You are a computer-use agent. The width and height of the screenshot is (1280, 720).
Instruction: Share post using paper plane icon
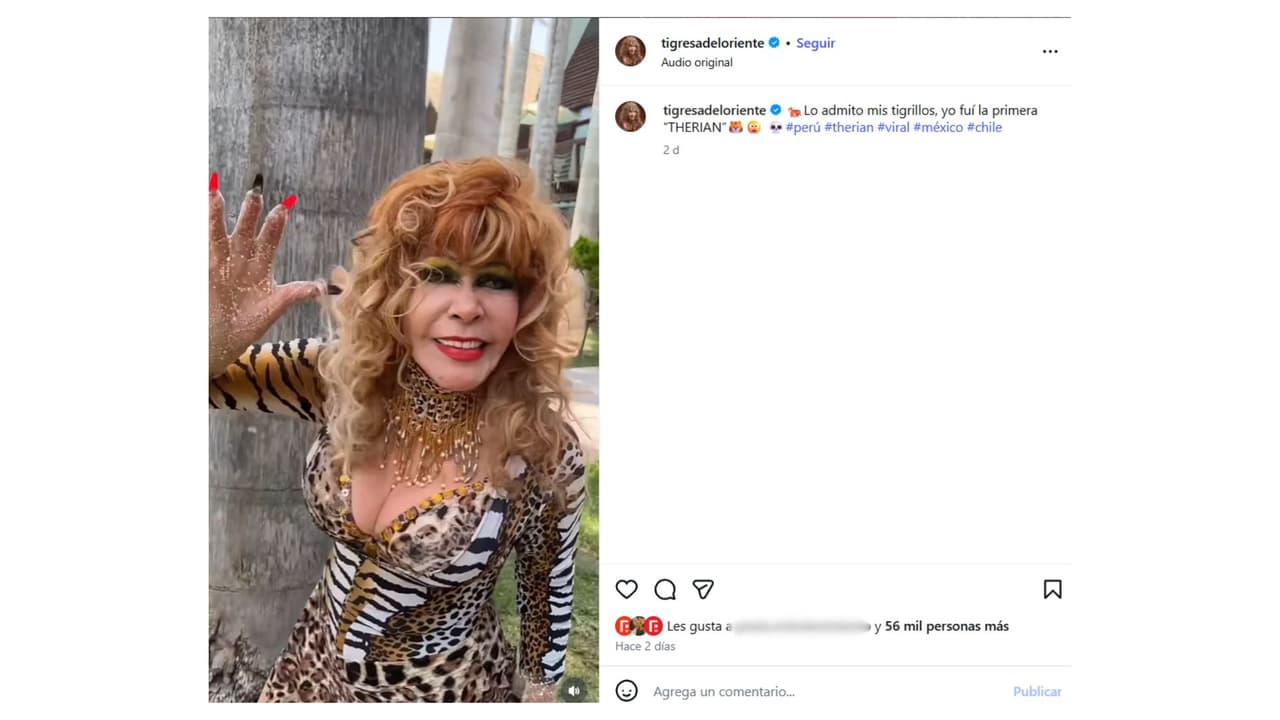click(x=703, y=589)
